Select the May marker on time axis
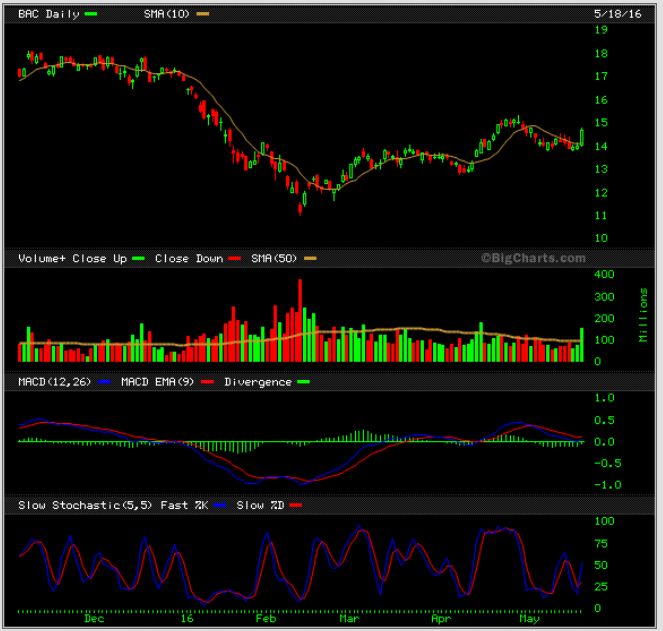This screenshot has height=631, width=663. pos(527,619)
